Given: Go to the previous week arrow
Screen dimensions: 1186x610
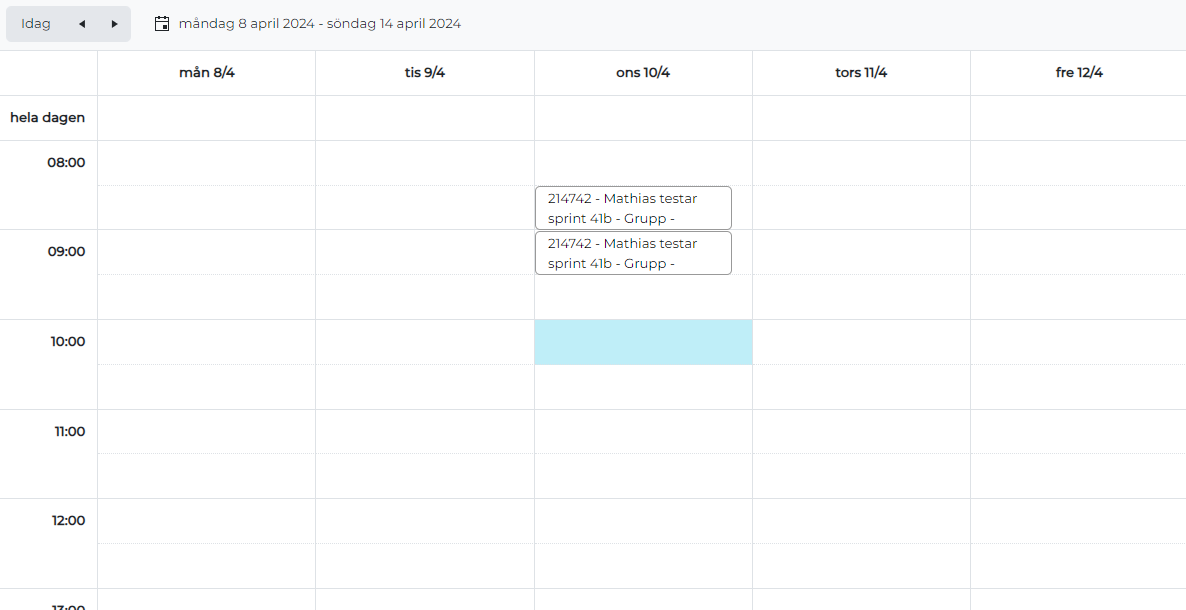Looking at the screenshot, I should (x=82, y=24).
